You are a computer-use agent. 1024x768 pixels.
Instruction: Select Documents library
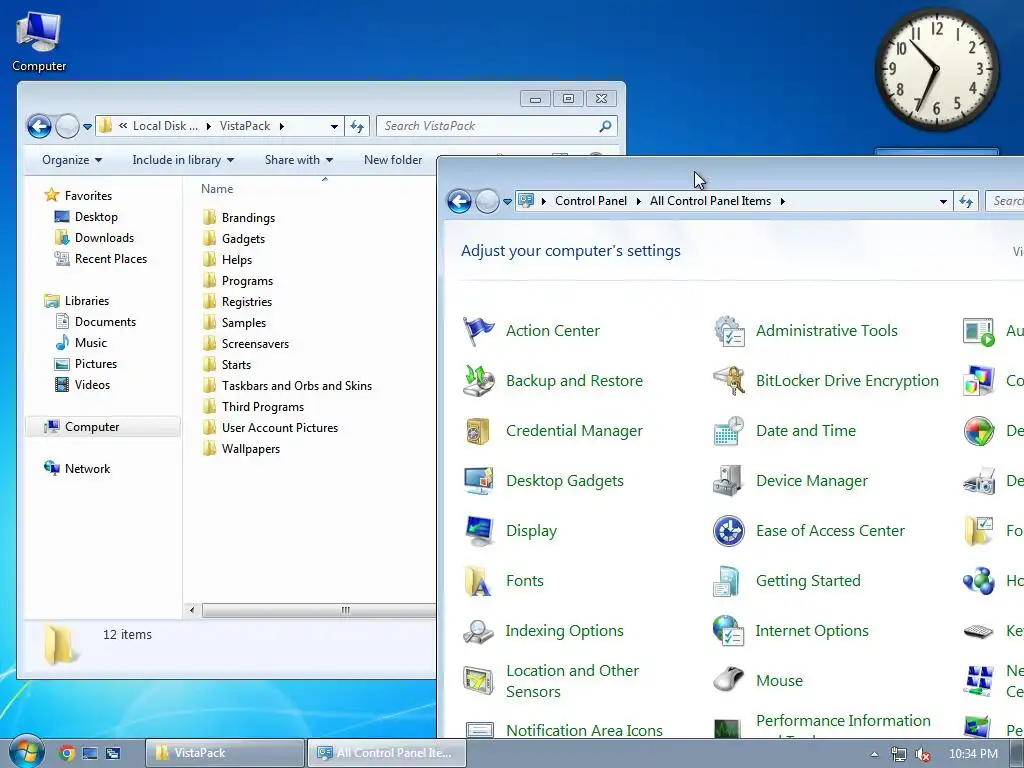point(105,322)
